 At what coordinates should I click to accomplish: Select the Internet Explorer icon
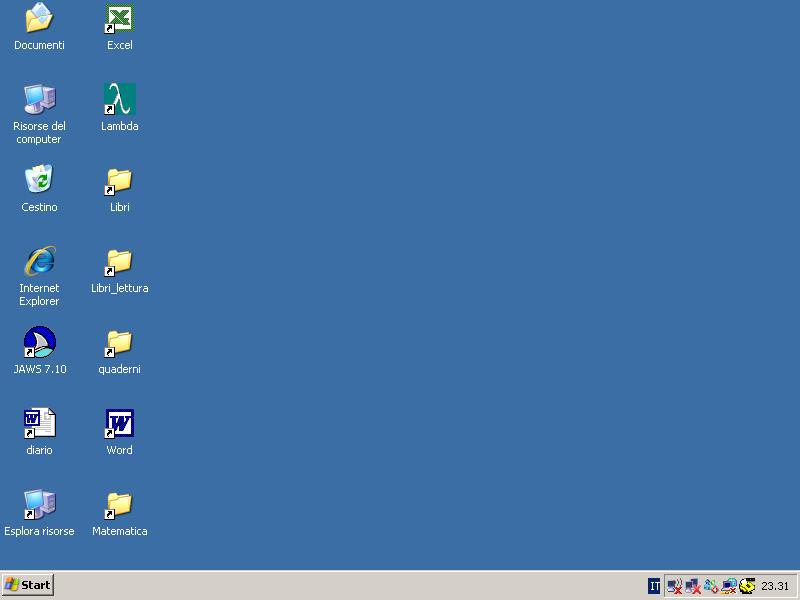point(39,261)
